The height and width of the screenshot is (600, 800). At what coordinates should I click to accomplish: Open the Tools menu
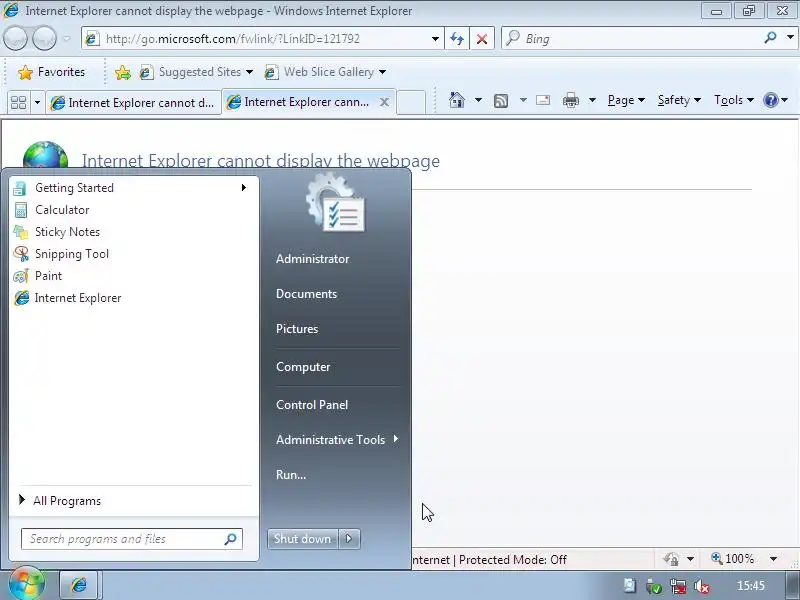click(733, 100)
